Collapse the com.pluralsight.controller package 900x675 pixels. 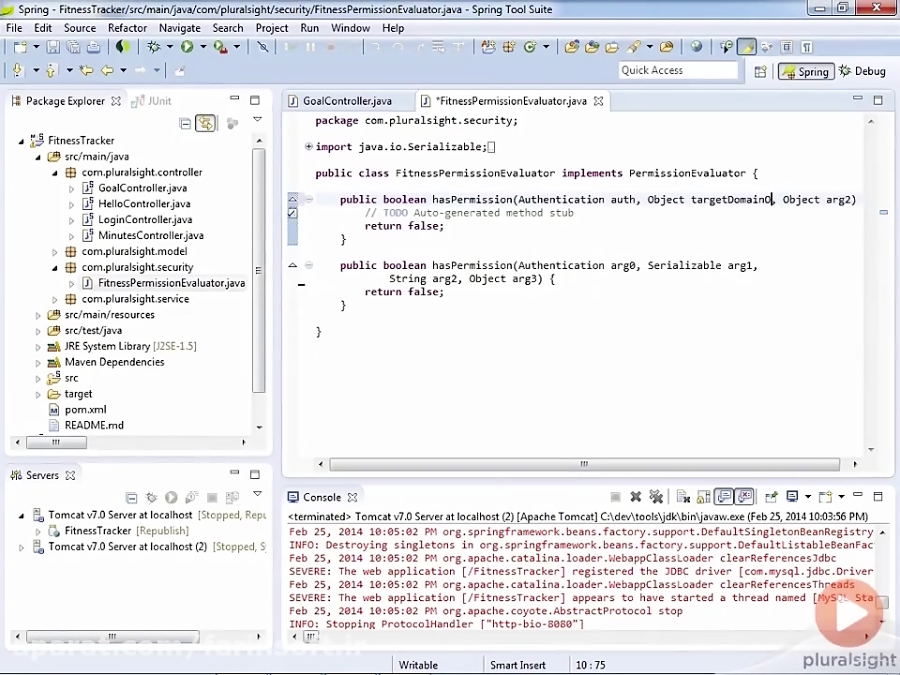pyautogui.click(x=55, y=172)
